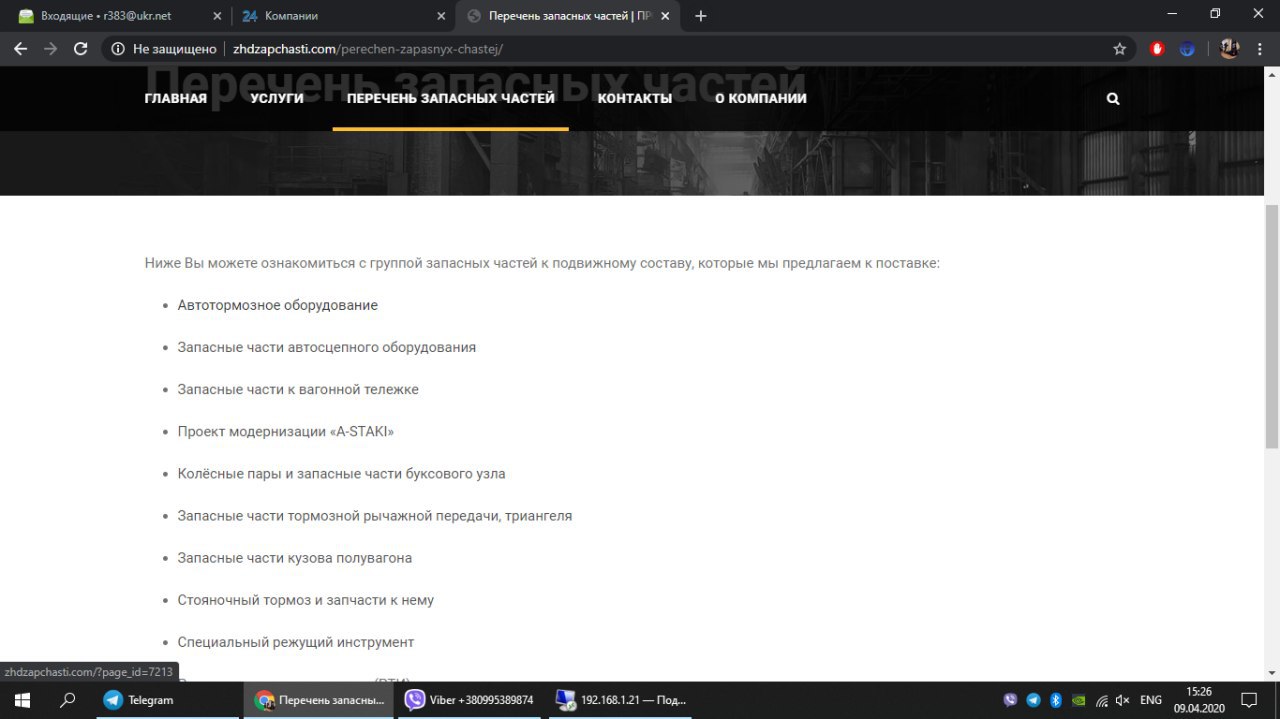The width and height of the screenshot is (1280, 719).
Task: Change the ENG input language
Action: coord(1151,700)
